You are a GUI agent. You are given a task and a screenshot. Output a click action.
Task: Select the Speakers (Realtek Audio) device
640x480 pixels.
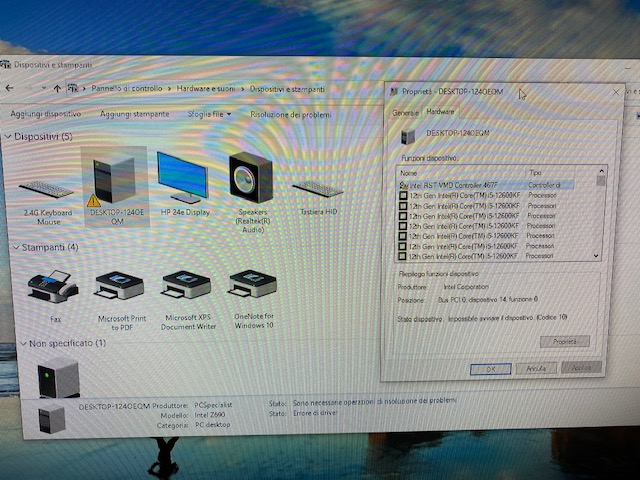point(251,192)
